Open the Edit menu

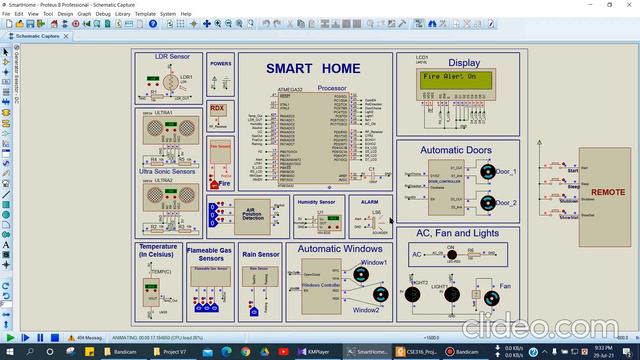[19, 14]
